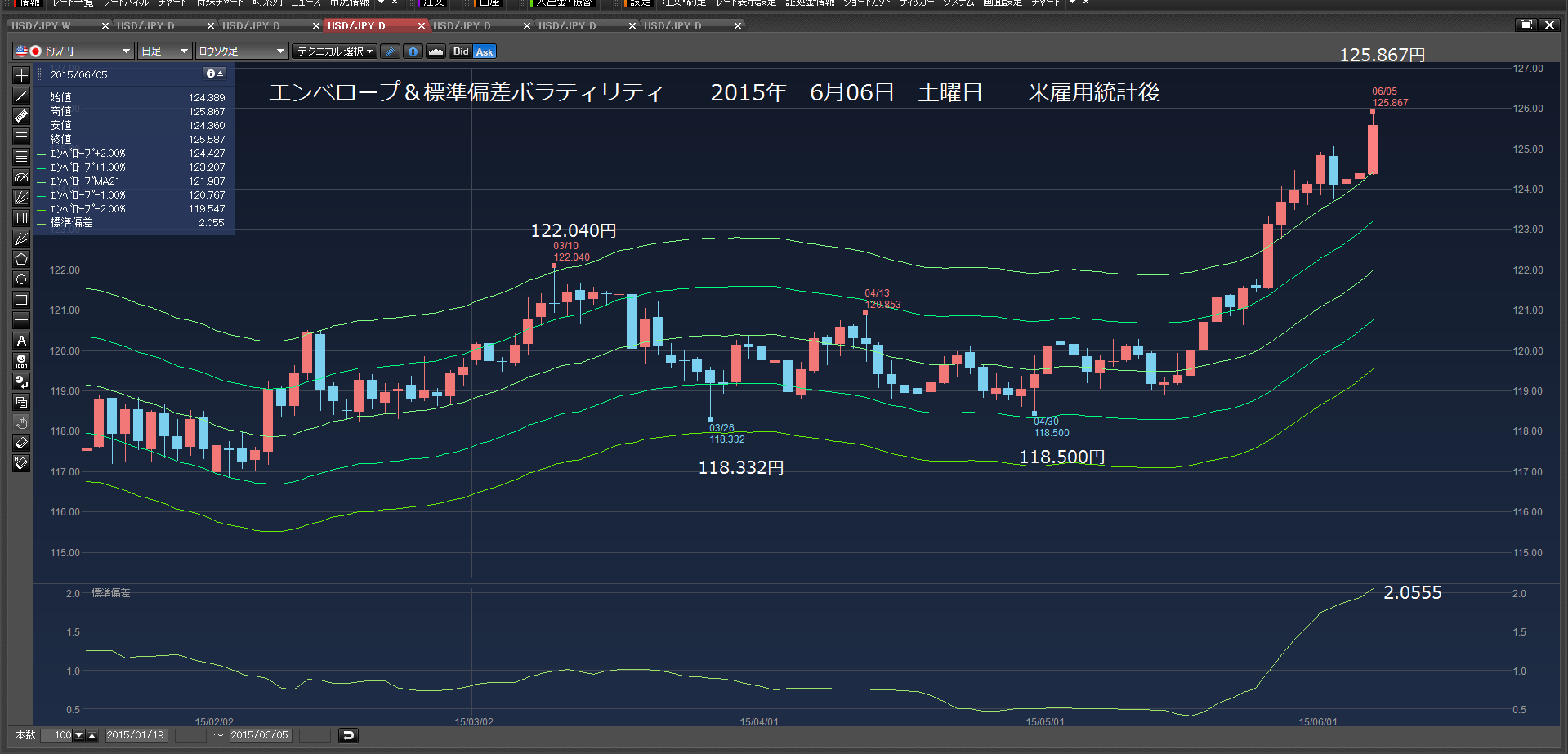The width and height of the screenshot is (1568, 754).
Task: Maximize the chart panel with top-right icon
Action: pyautogui.click(x=1526, y=25)
